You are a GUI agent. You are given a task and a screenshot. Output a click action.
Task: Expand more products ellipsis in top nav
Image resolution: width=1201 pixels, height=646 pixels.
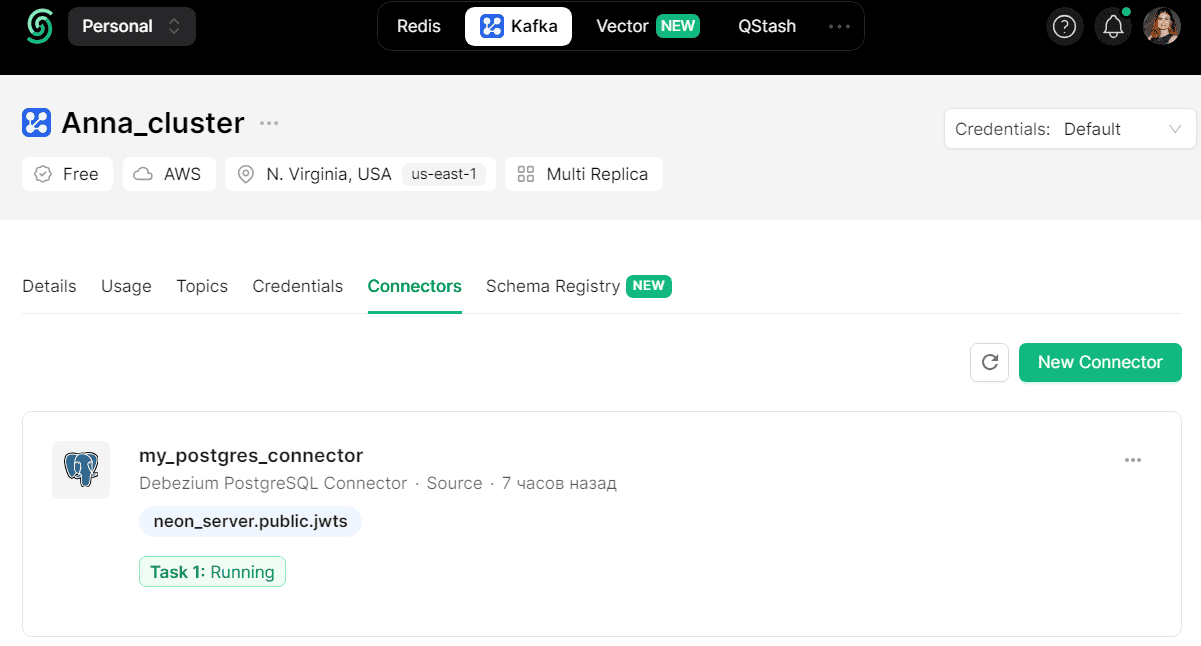click(x=839, y=26)
